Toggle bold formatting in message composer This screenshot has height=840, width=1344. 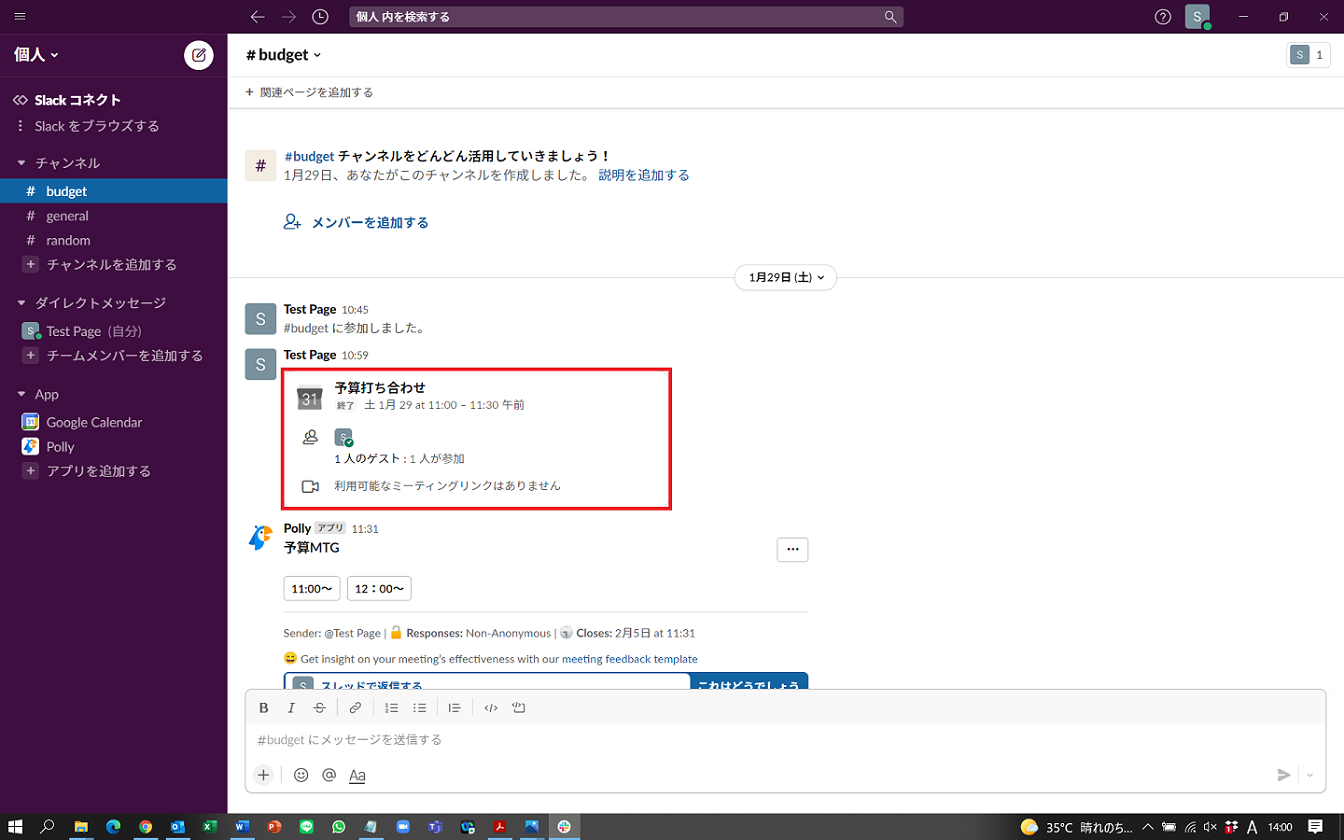coord(264,708)
